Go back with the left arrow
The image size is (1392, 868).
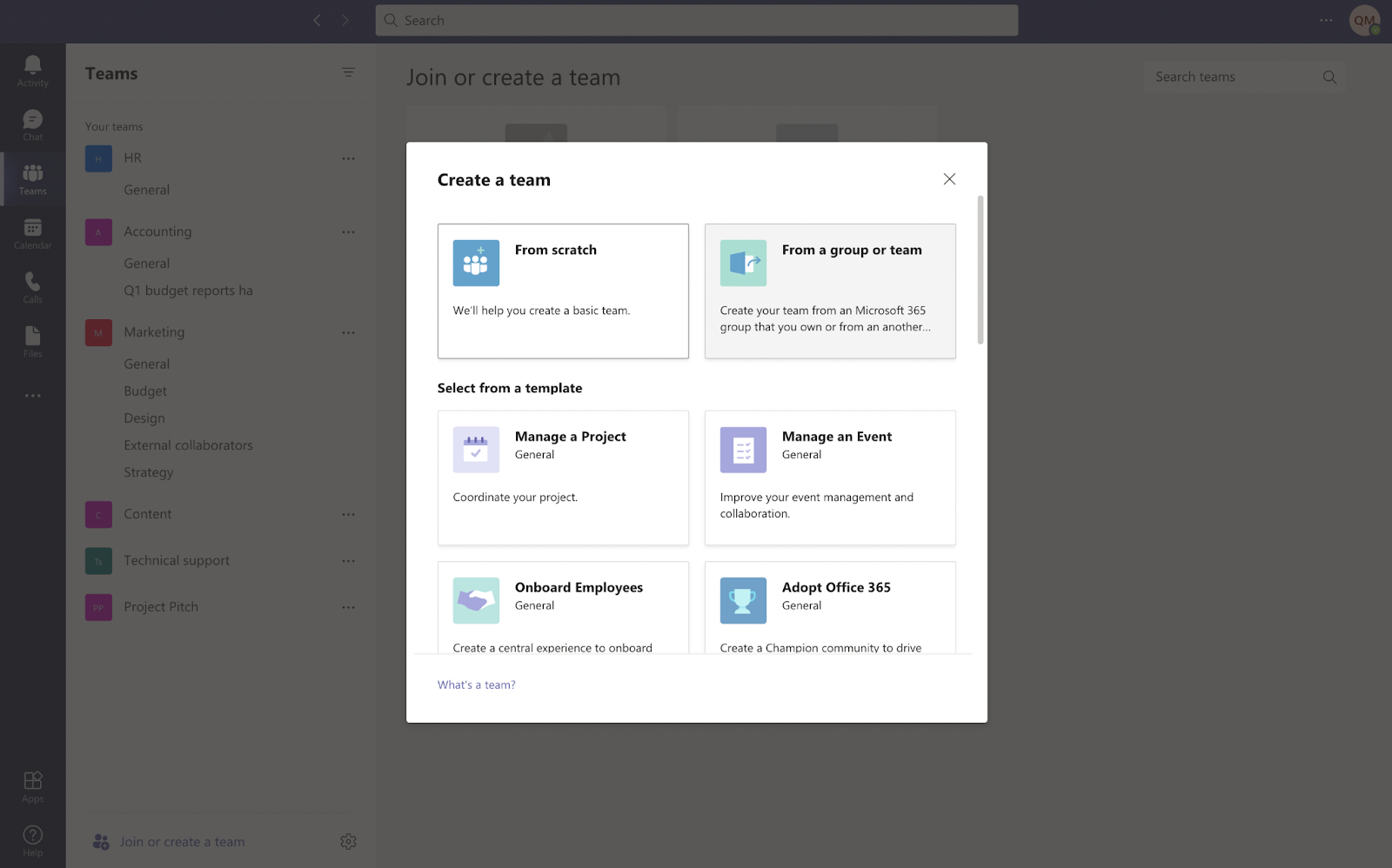pyautogui.click(x=318, y=20)
